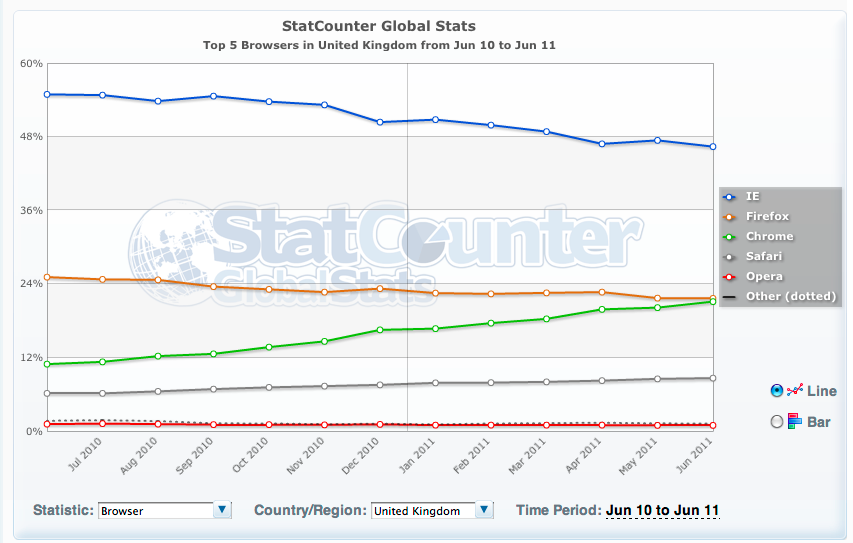Screen dimensions: 853x543
Task: Click the Firefox legend label
Action: point(767,216)
